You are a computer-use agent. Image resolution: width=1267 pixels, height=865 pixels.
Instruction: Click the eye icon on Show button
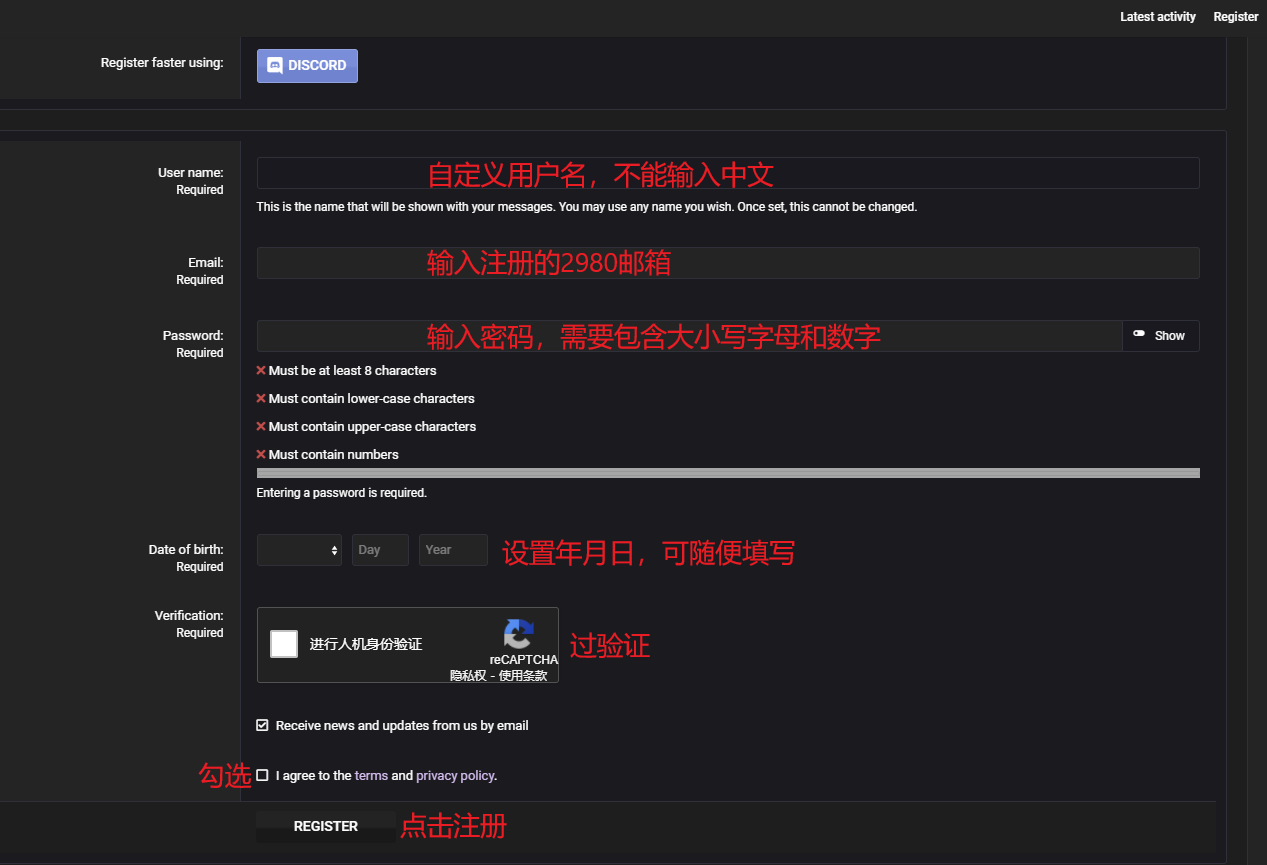[x=1141, y=335]
